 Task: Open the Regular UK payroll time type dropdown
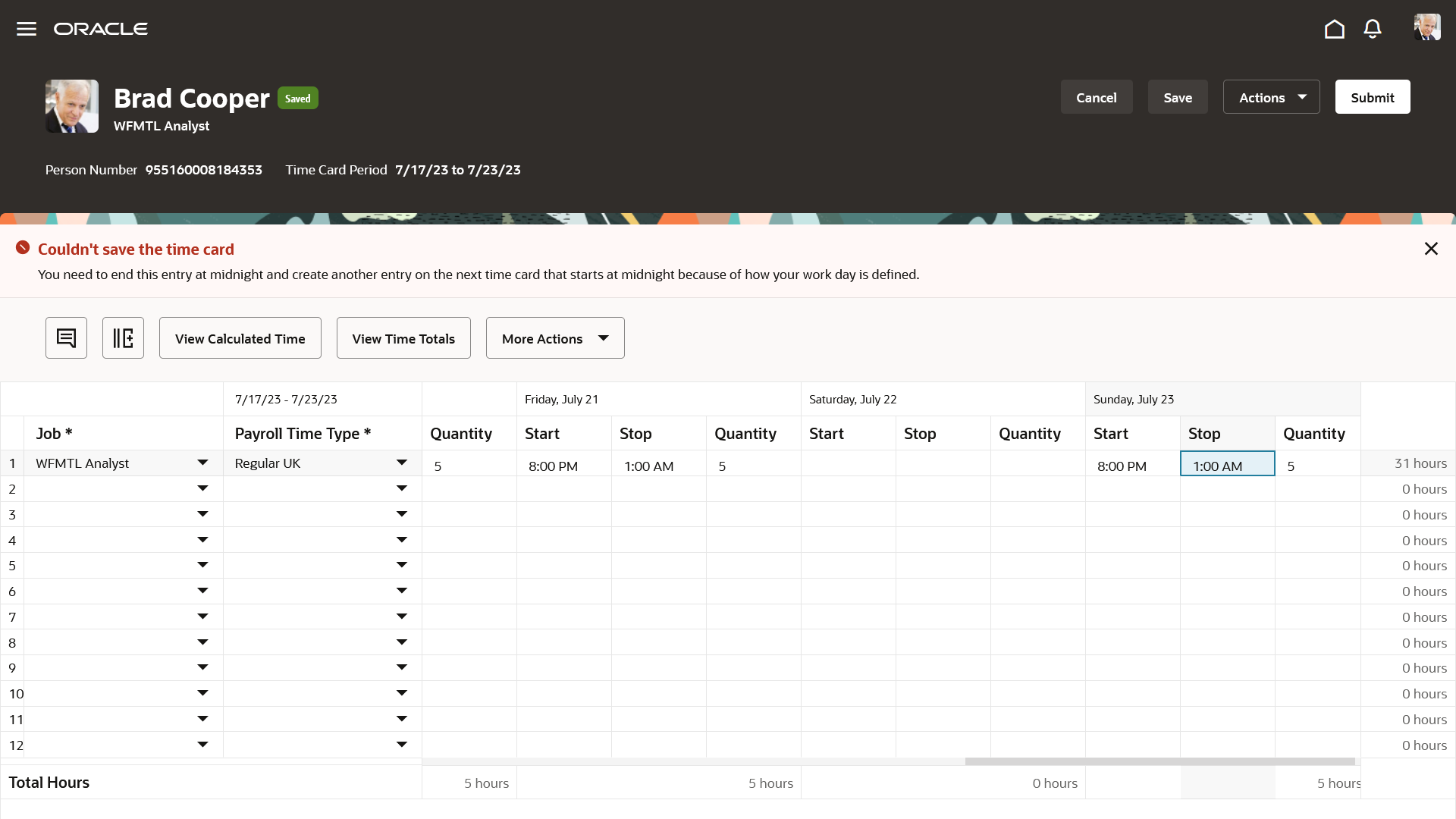tap(402, 463)
